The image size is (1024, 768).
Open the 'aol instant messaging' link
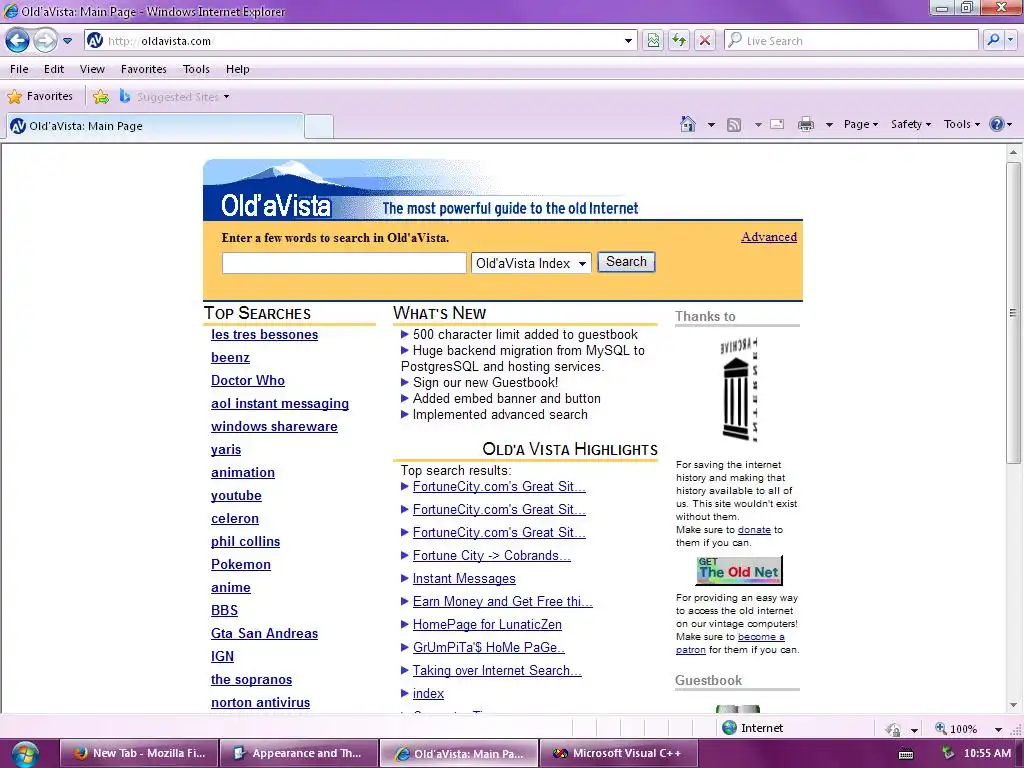click(280, 404)
